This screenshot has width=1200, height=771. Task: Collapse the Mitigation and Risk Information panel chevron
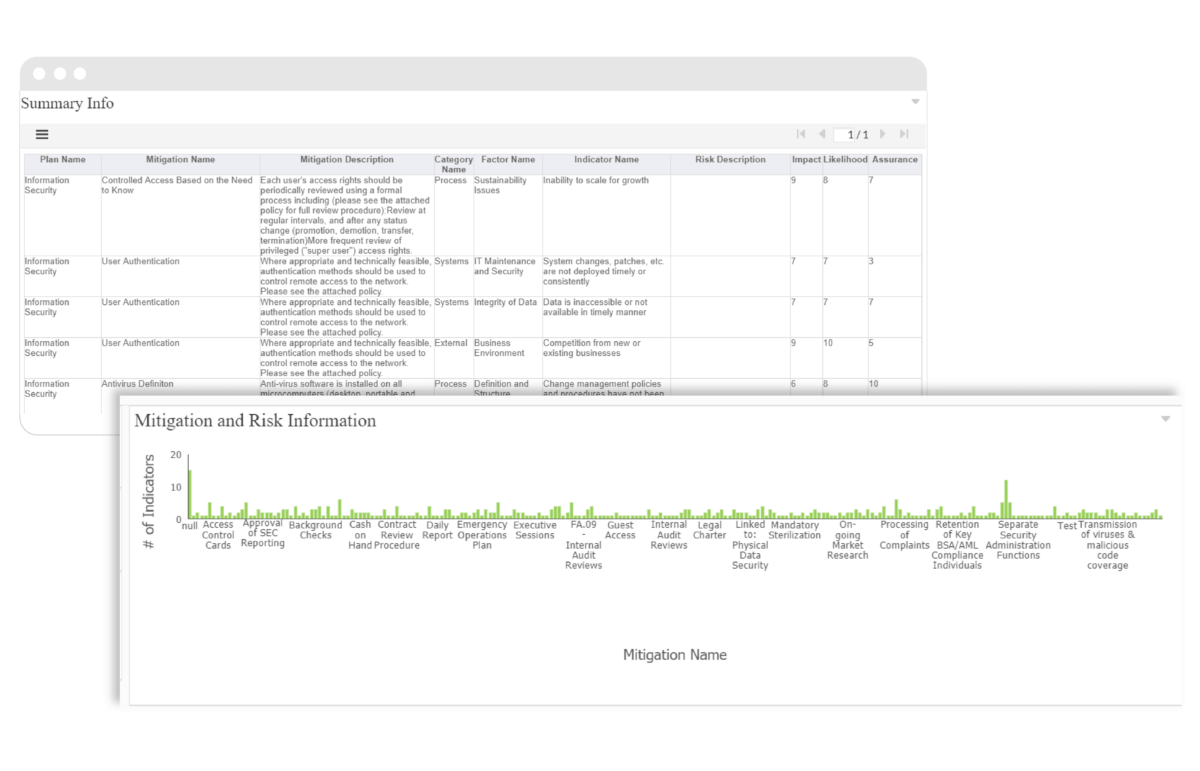click(x=1164, y=419)
